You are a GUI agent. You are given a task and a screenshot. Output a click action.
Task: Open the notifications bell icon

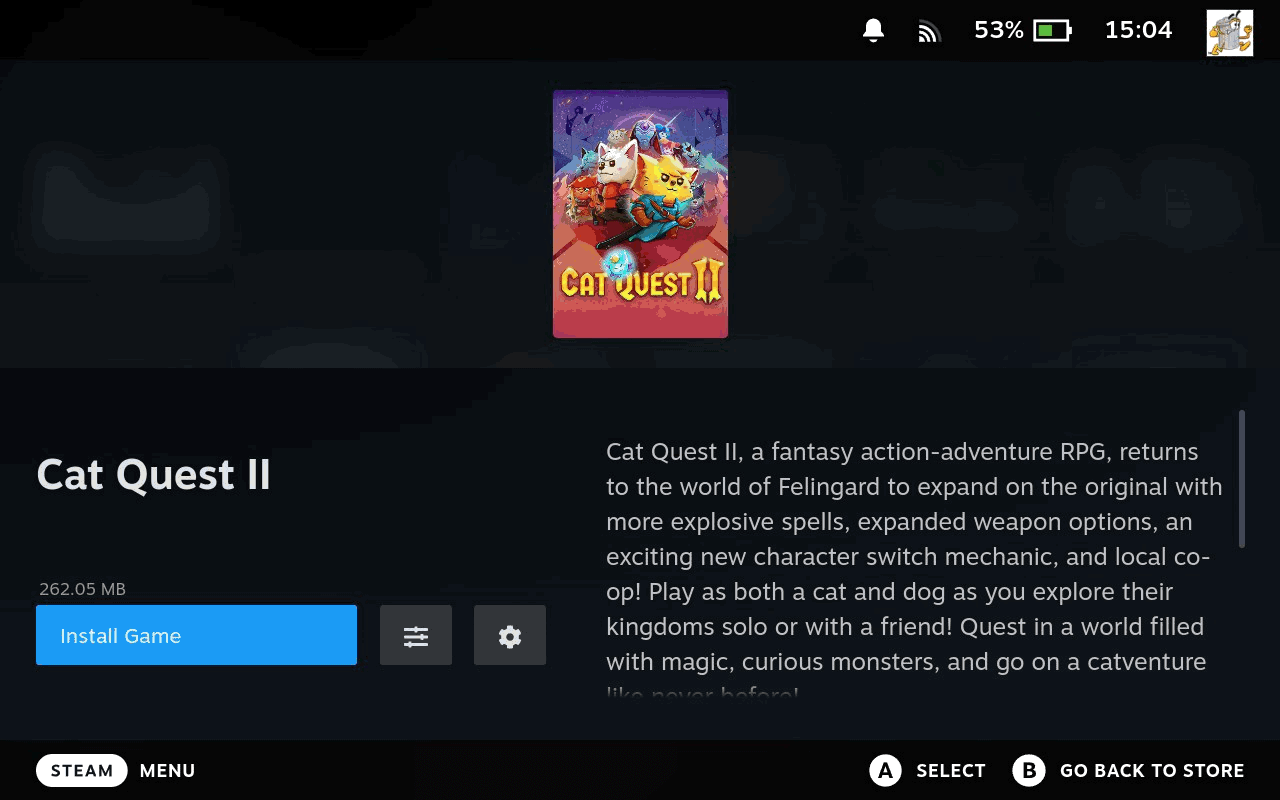point(873,31)
